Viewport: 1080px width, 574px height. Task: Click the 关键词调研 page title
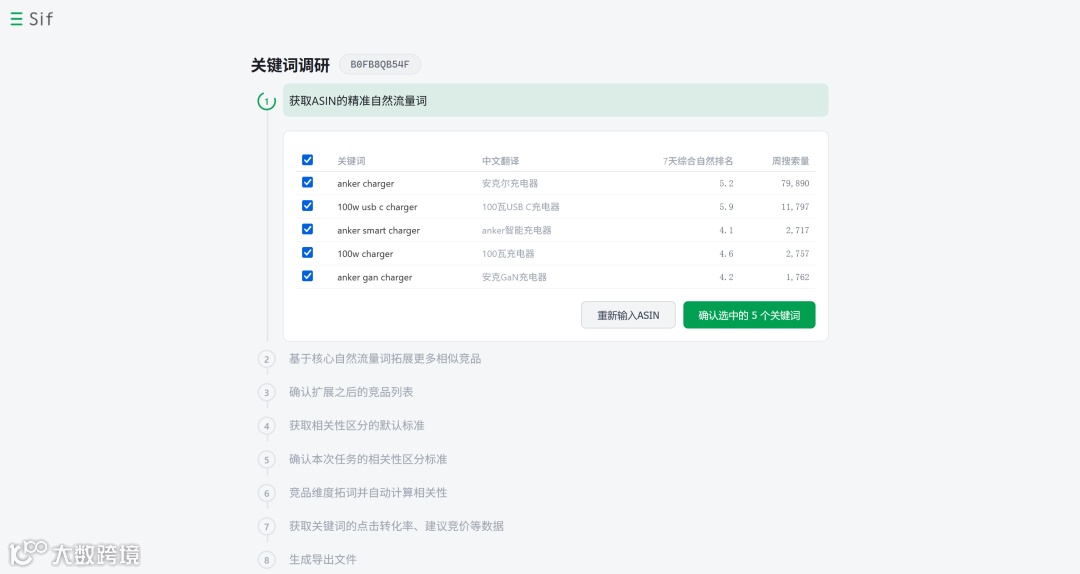(x=290, y=65)
